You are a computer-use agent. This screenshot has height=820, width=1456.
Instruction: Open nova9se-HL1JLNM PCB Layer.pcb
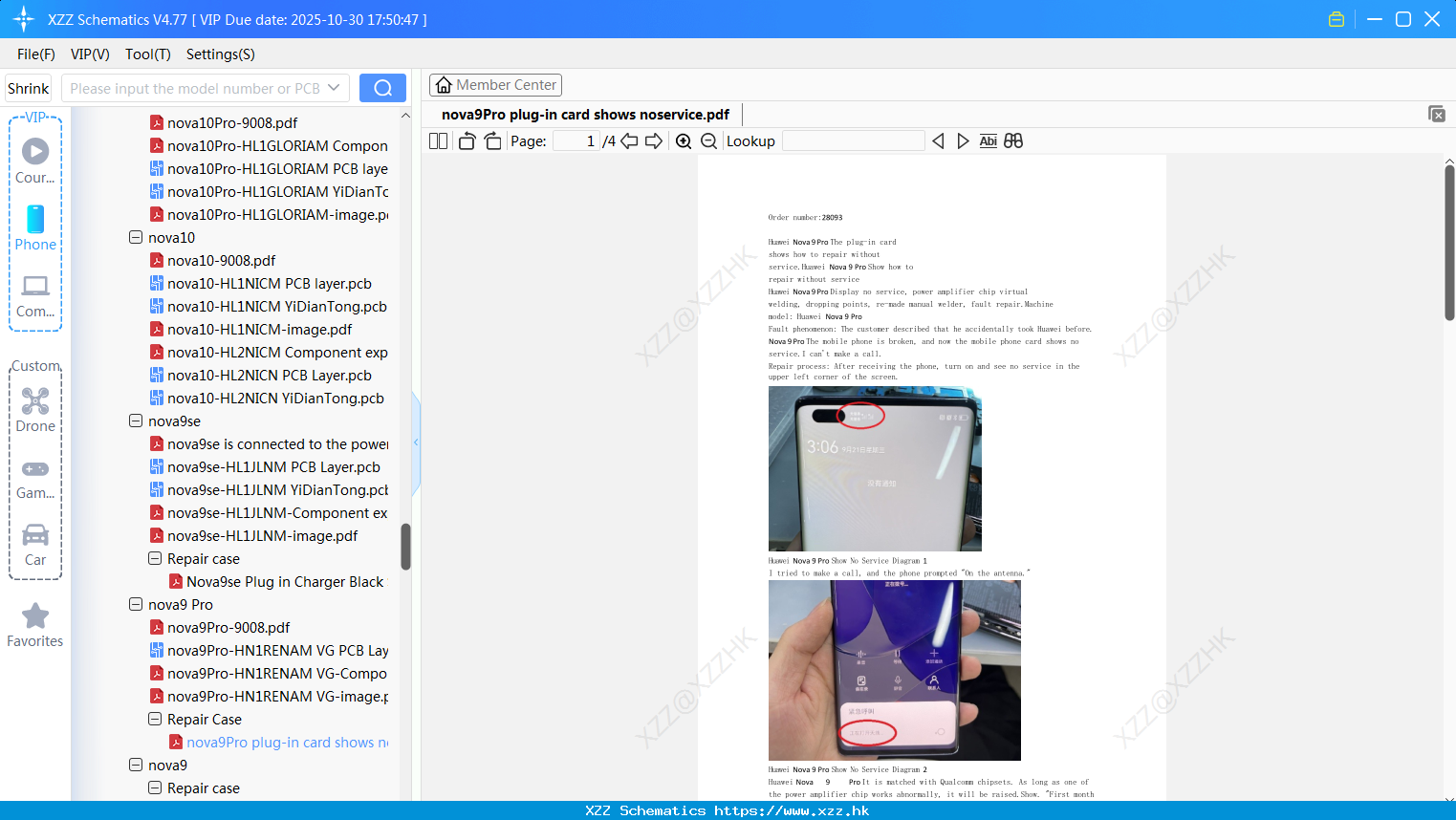pos(266,467)
